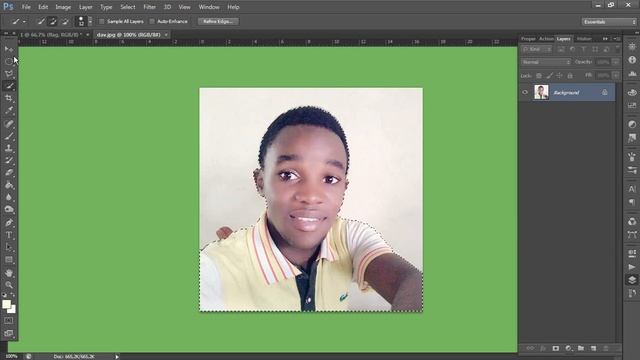Select the Lasso tool
640x360 pixels.
click(x=9, y=74)
